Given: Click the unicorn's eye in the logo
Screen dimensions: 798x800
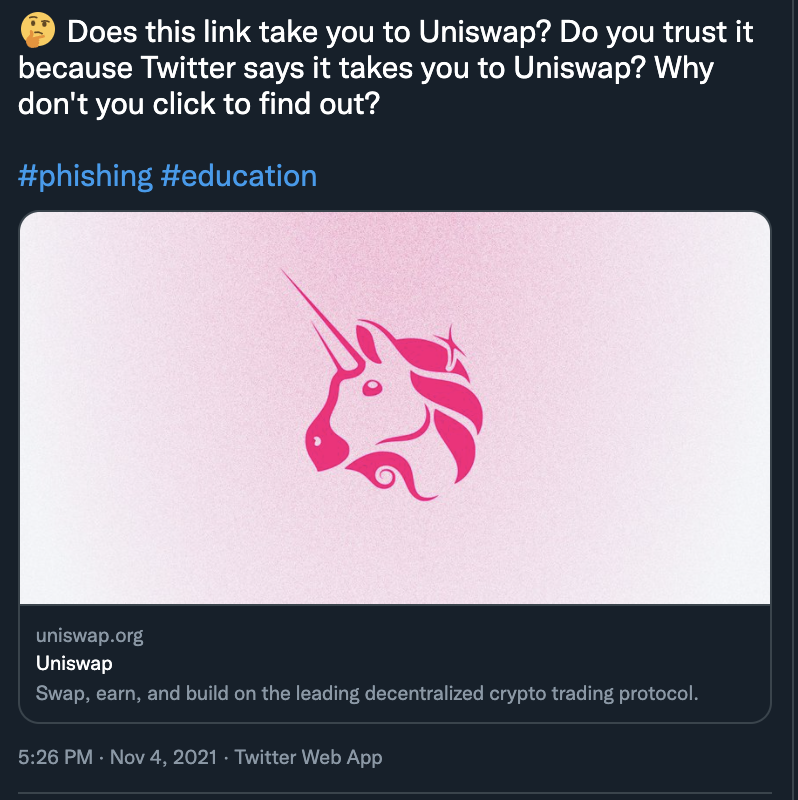Looking at the screenshot, I should coord(372,388).
